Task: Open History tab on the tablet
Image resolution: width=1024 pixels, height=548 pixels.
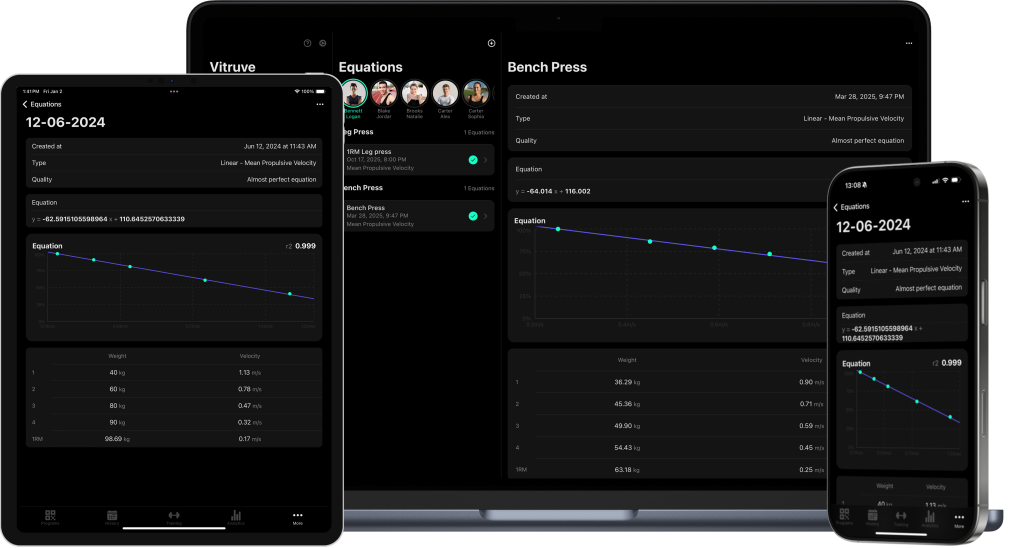Action: pyautogui.click(x=112, y=517)
